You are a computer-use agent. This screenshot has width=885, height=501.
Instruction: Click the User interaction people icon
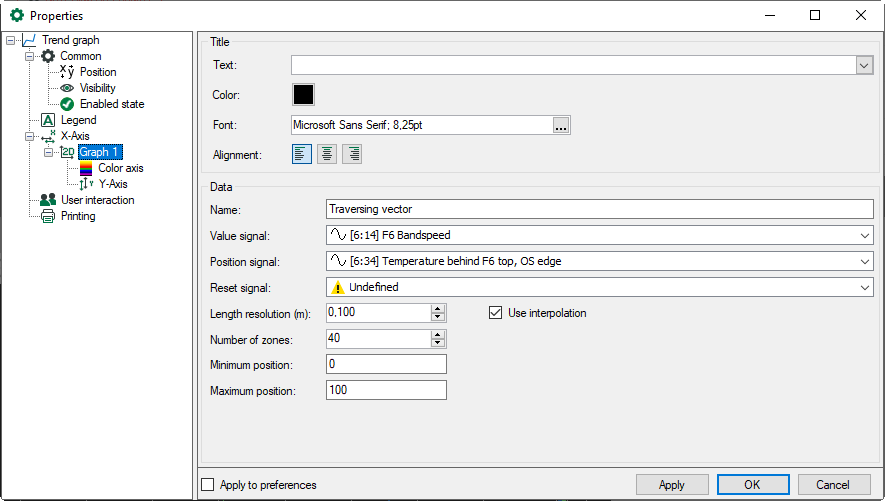point(47,200)
